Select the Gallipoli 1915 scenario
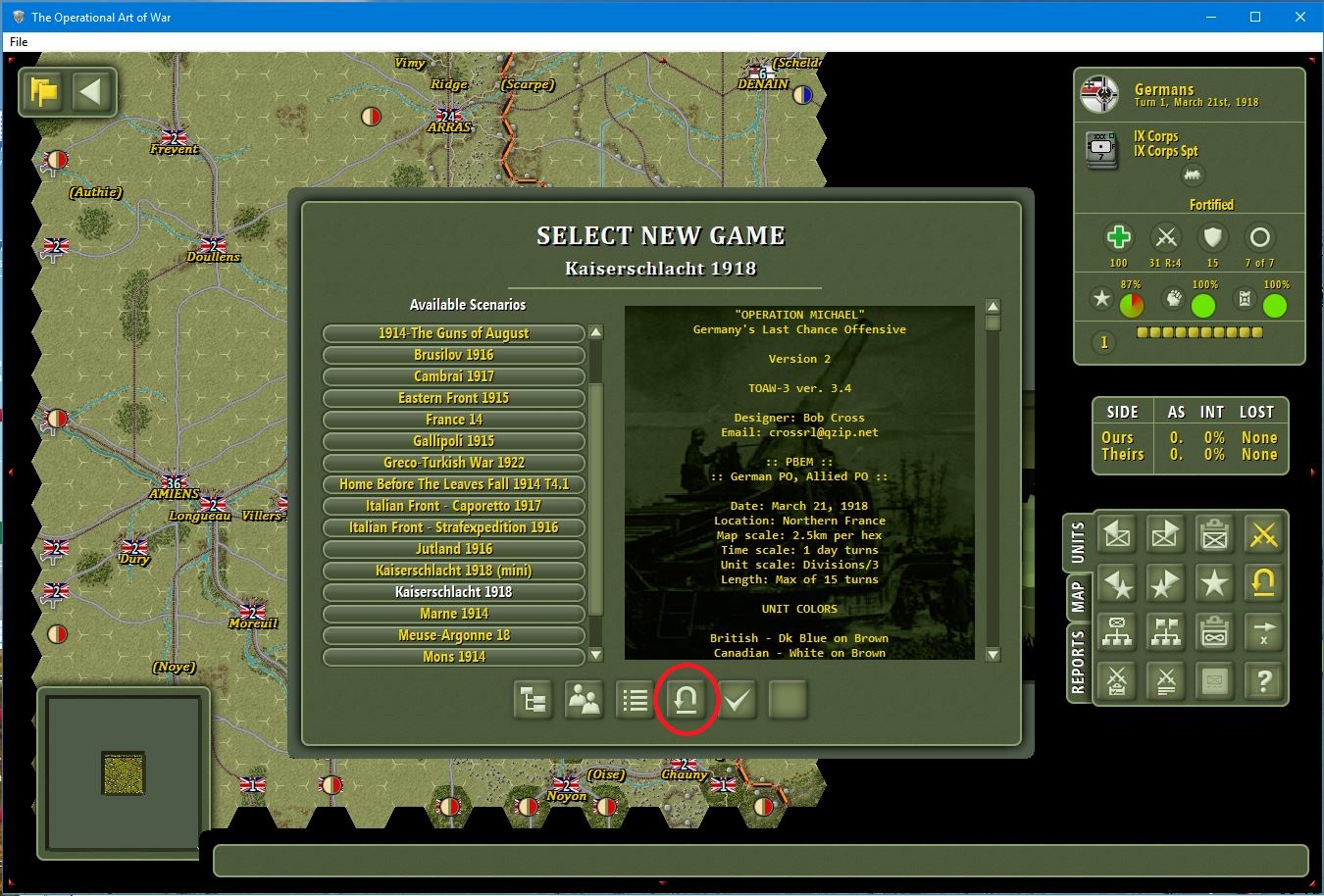 point(453,441)
